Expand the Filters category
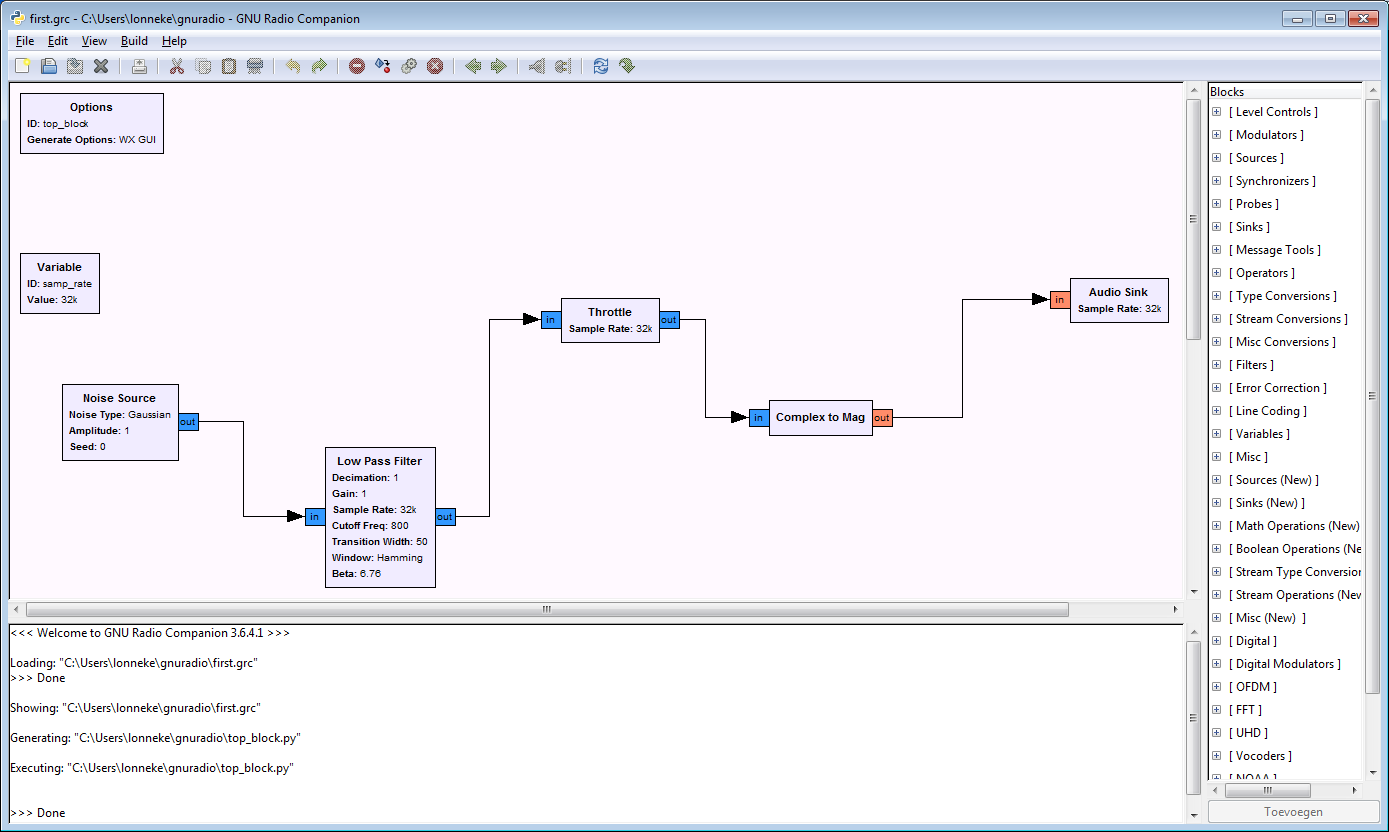Viewport: 1389px width, 832px height. [x=1218, y=364]
